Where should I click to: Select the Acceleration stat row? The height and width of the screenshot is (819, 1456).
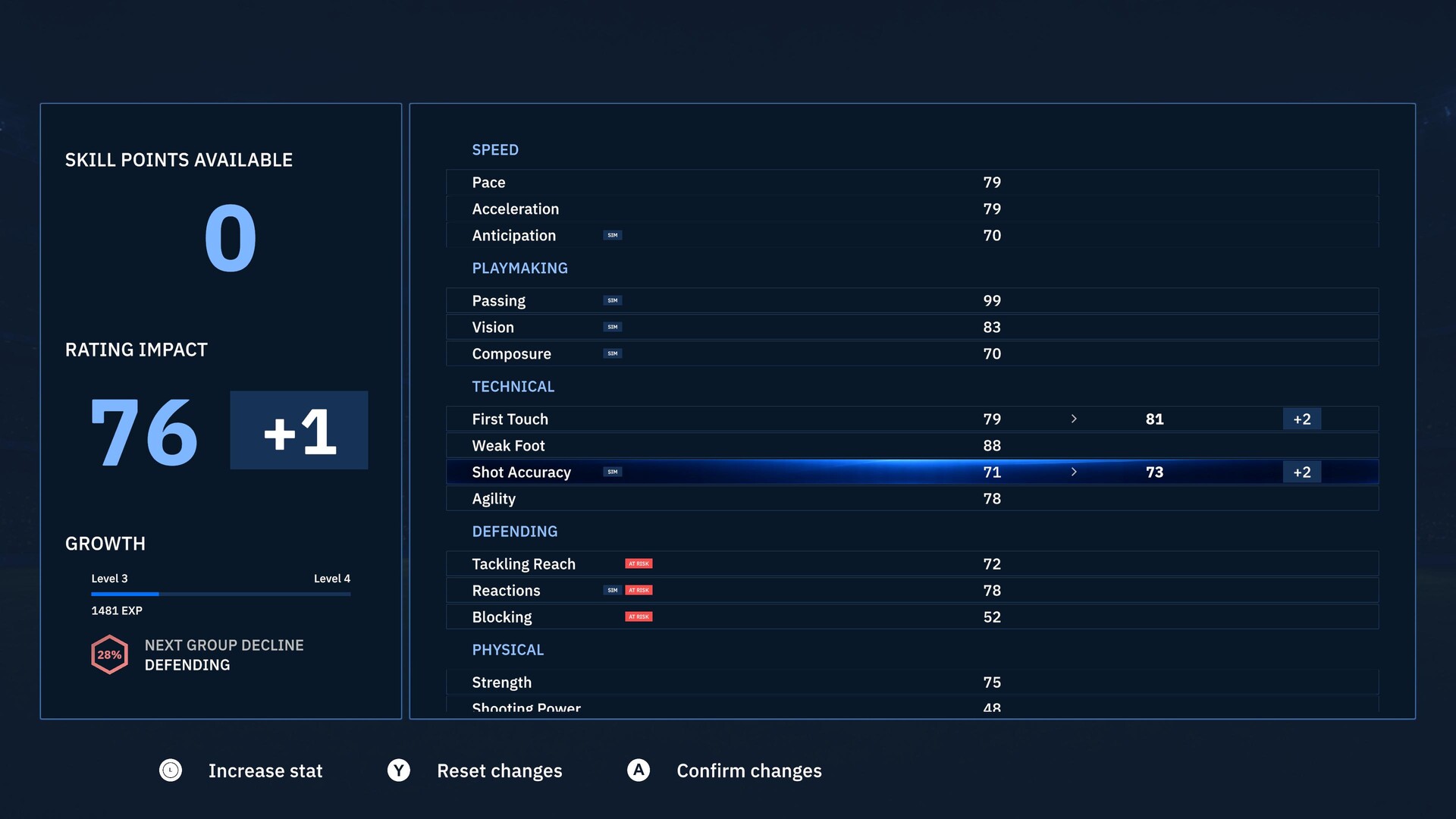click(912, 209)
